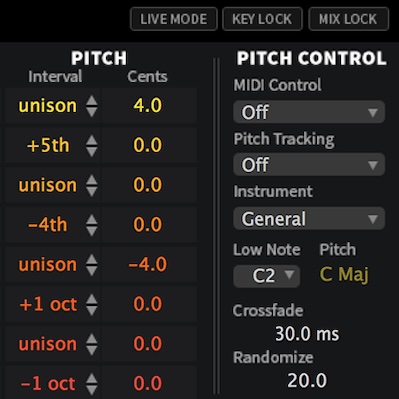Enable KEY LOCK
399x399 pixels.
pyautogui.click(x=262, y=19)
